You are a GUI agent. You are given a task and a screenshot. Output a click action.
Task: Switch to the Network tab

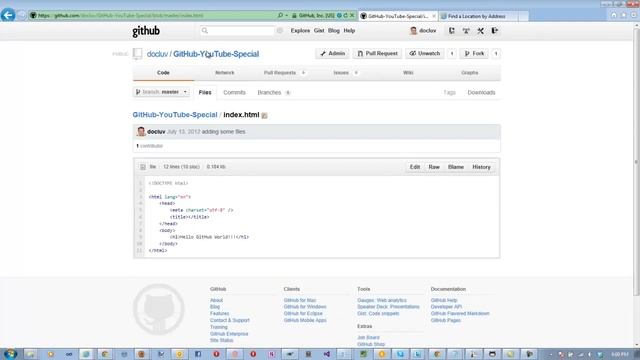tap(224, 73)
